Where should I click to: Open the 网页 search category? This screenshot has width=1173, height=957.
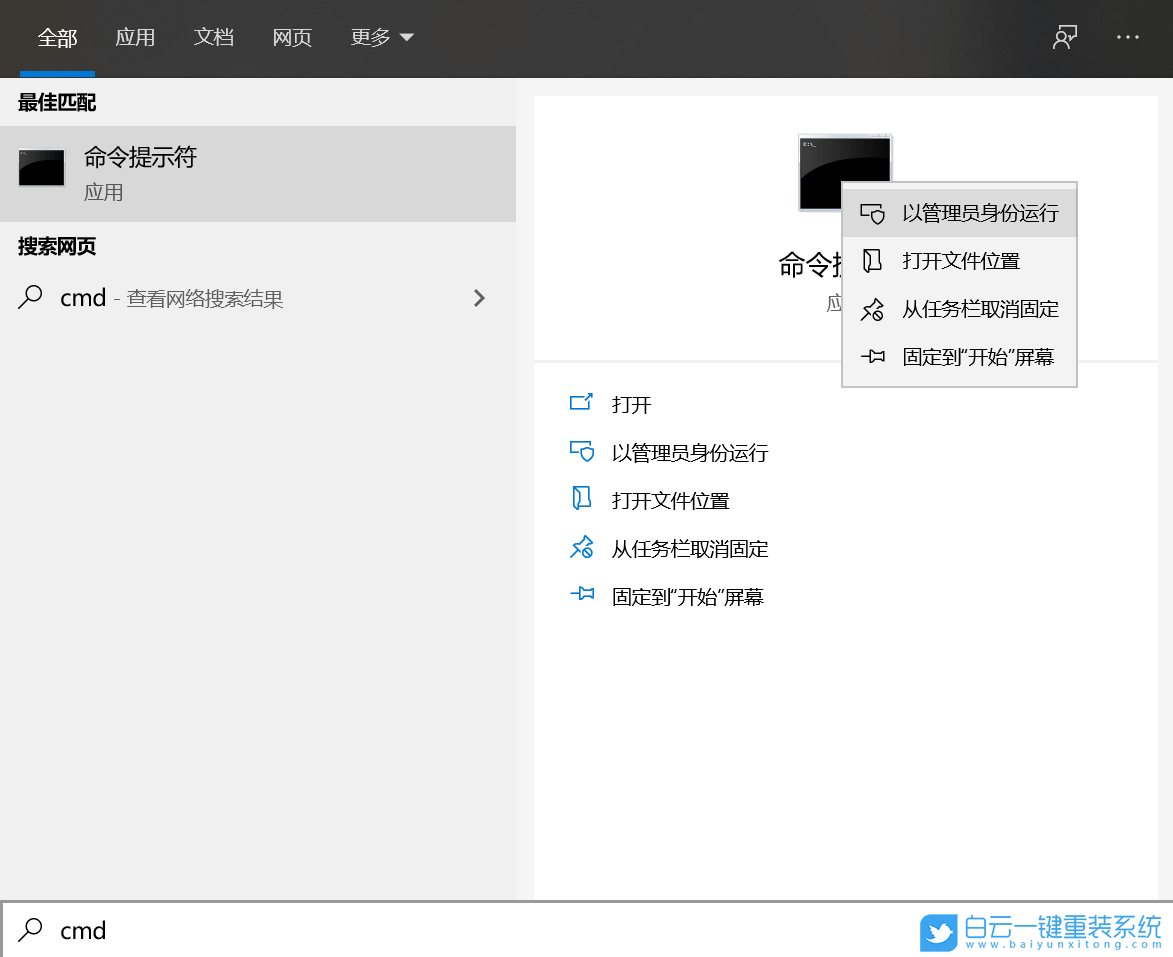pos(292,36)
